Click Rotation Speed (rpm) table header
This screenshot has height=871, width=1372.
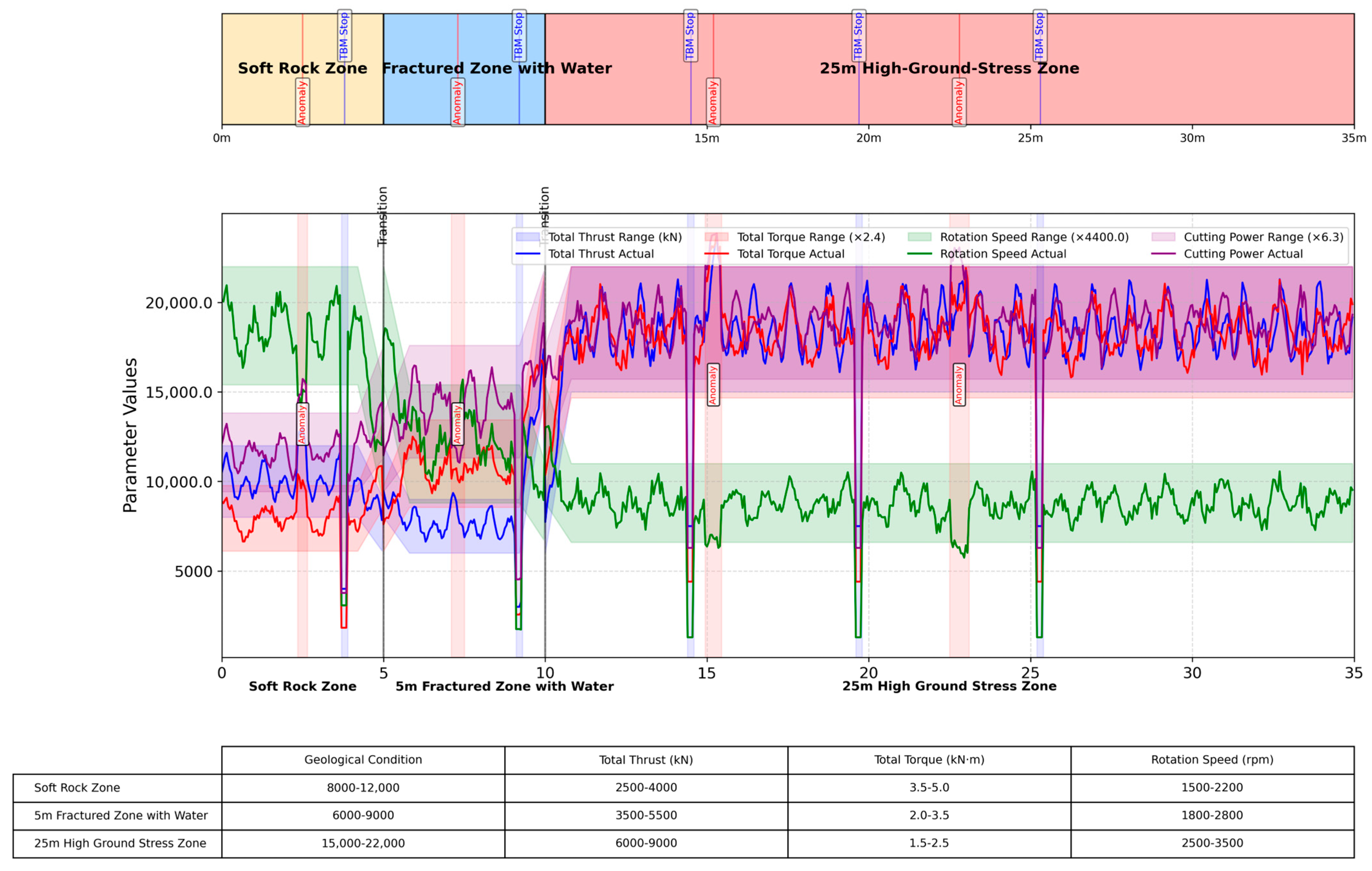[x=1212, y=760]
